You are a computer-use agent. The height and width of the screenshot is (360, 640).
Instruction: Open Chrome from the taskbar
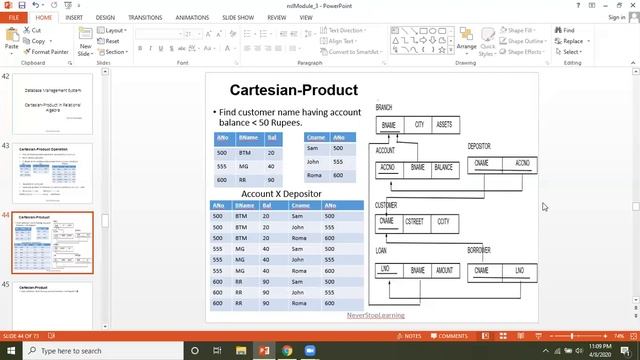tap(287, 351)
